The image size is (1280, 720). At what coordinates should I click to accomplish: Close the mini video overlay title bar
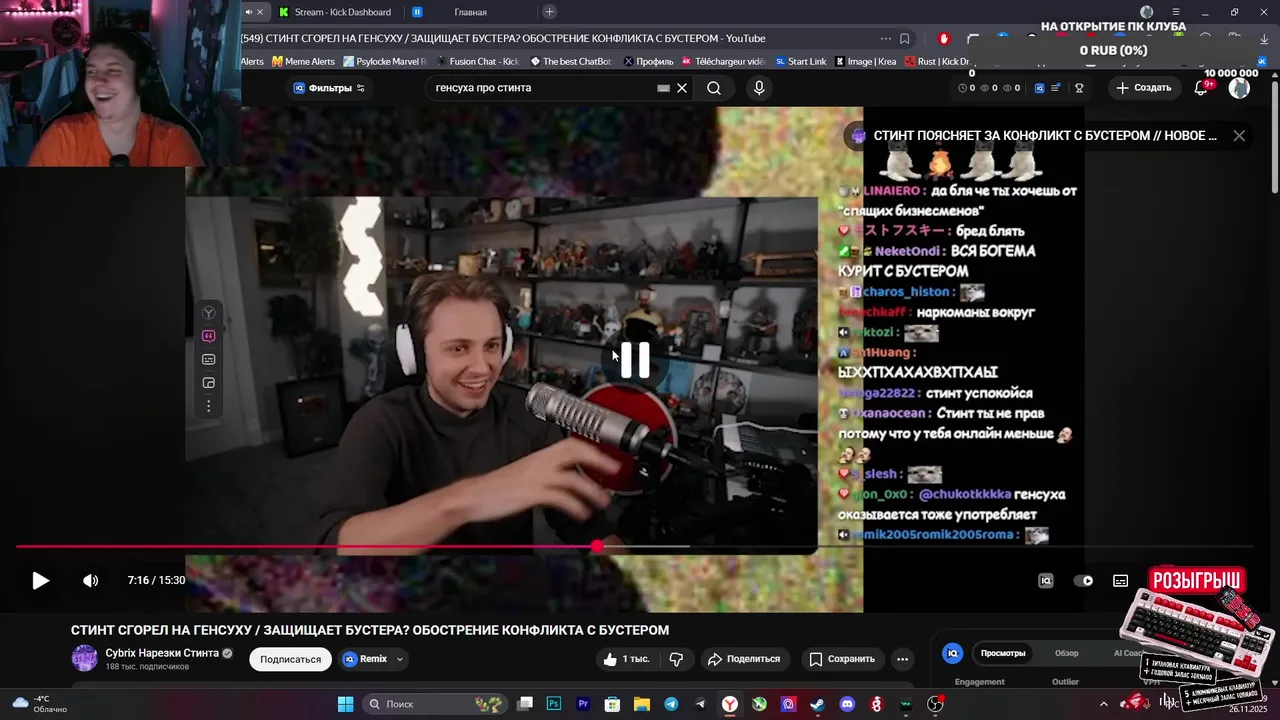(x=1239, y=135)
